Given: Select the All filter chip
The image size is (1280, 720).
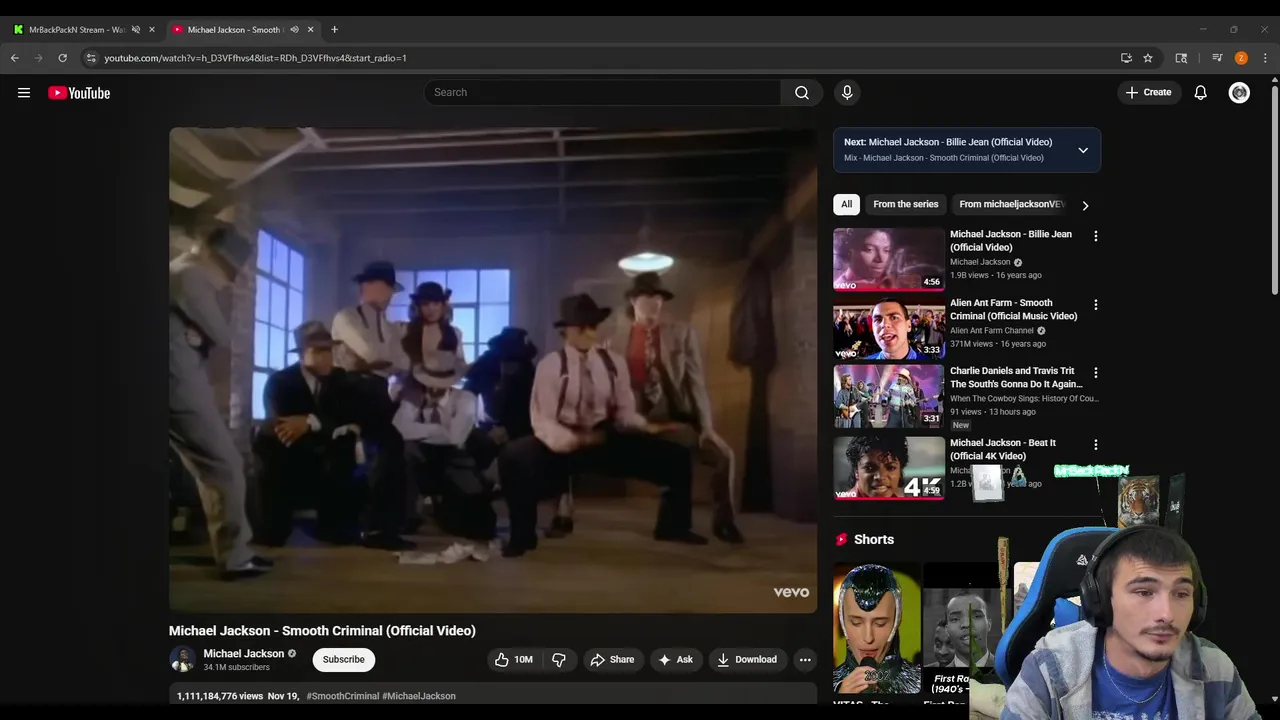Looking at the screenshot, I should pos(846,204).
